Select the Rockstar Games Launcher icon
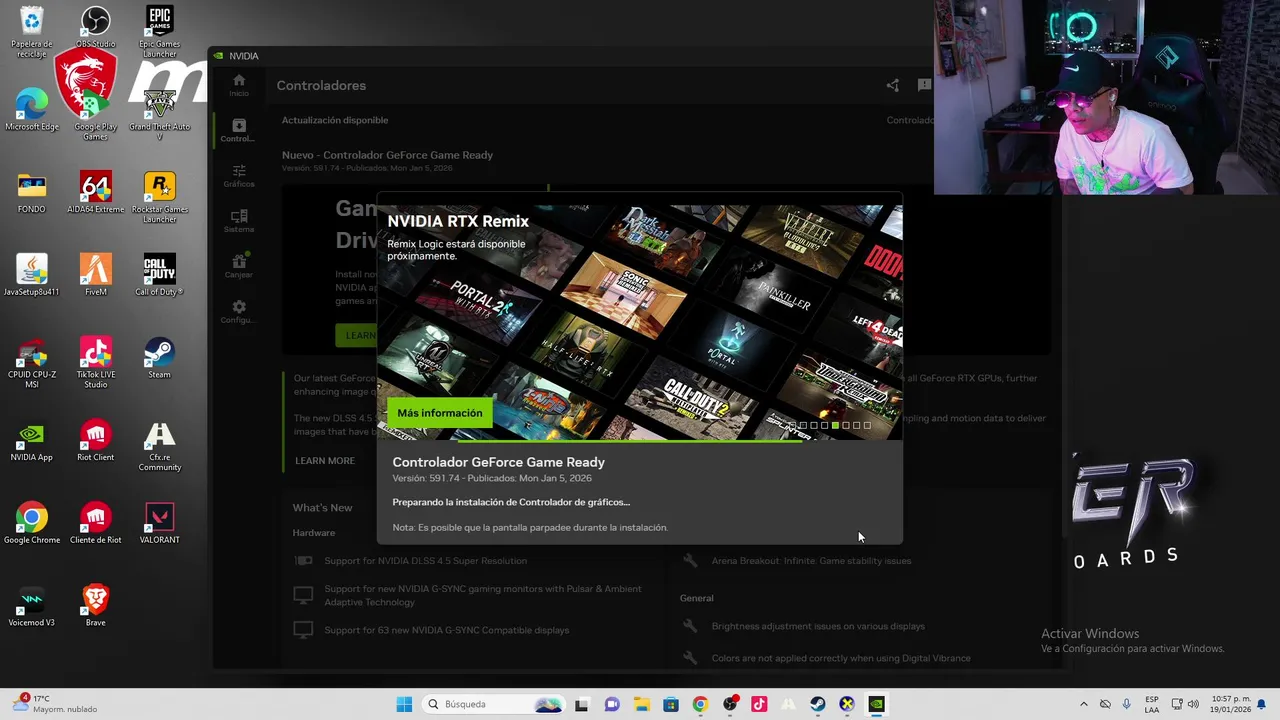 160,198
